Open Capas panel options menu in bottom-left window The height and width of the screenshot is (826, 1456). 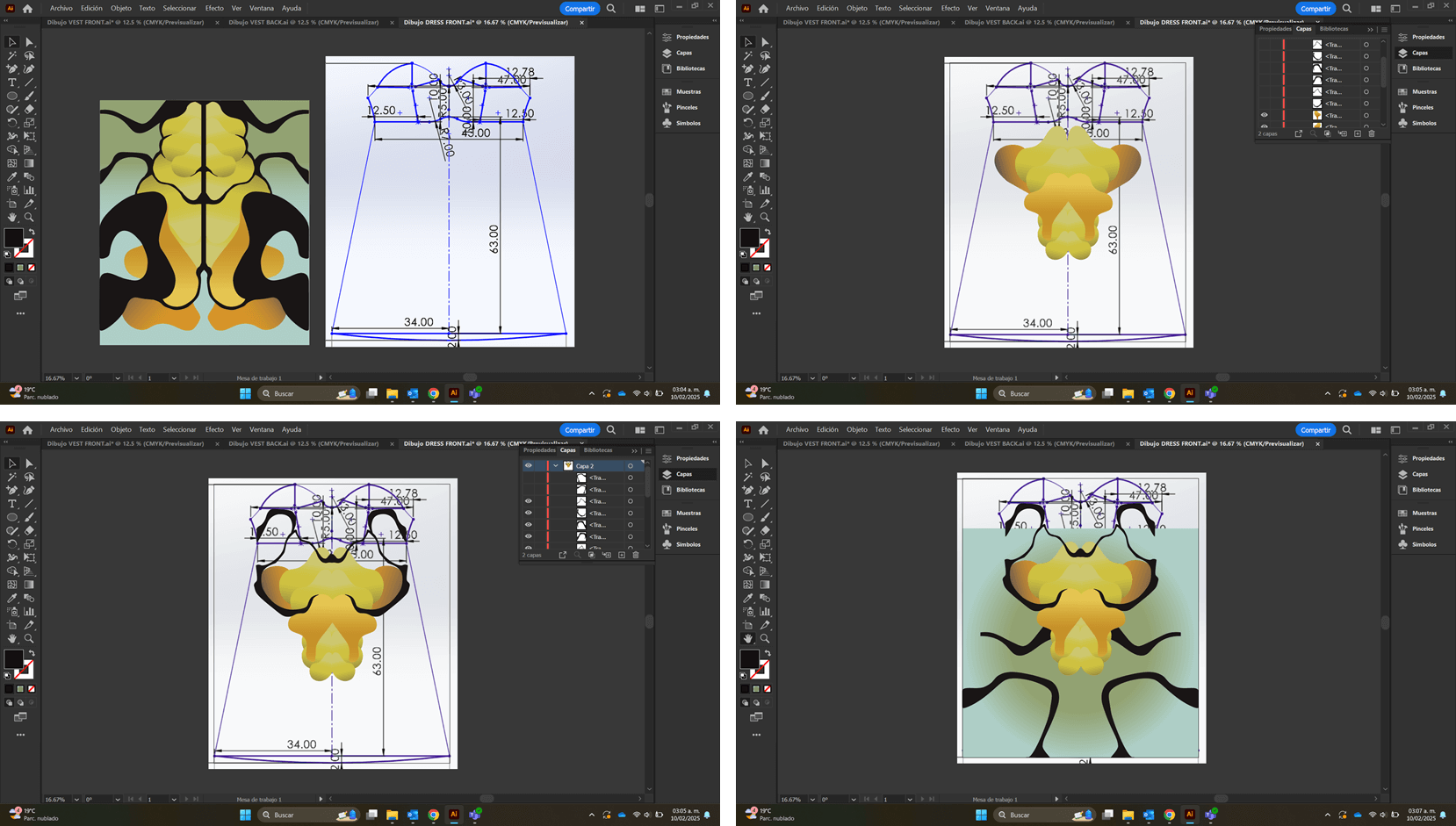click(648, 450)
